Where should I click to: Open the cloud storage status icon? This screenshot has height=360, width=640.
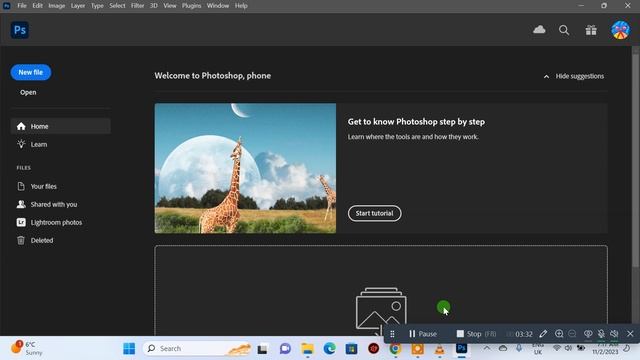(x=539, y=29)
